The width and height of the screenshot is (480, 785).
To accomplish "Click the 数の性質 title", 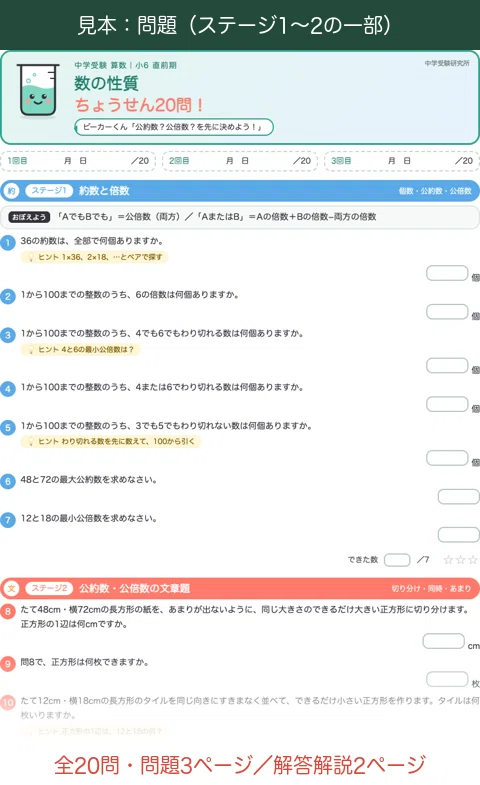I will [106, 83].
